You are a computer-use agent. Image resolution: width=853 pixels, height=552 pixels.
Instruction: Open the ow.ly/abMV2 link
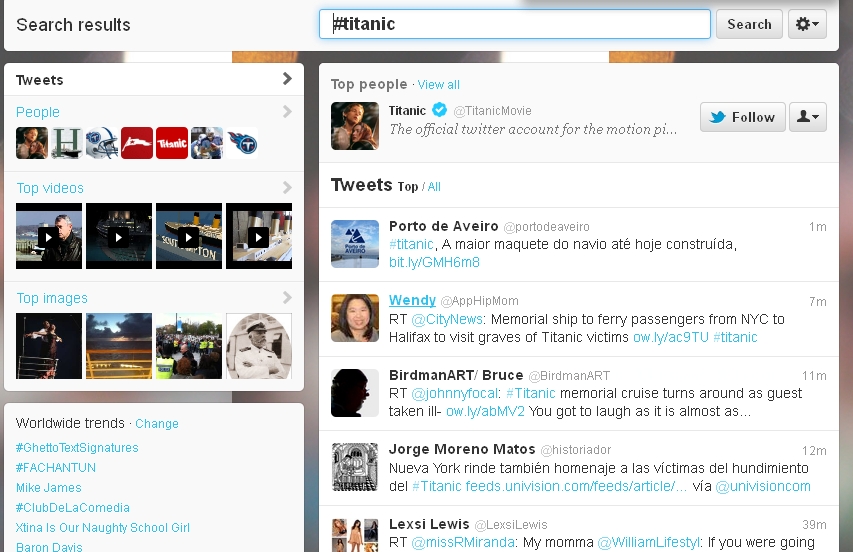click(485, 412)
